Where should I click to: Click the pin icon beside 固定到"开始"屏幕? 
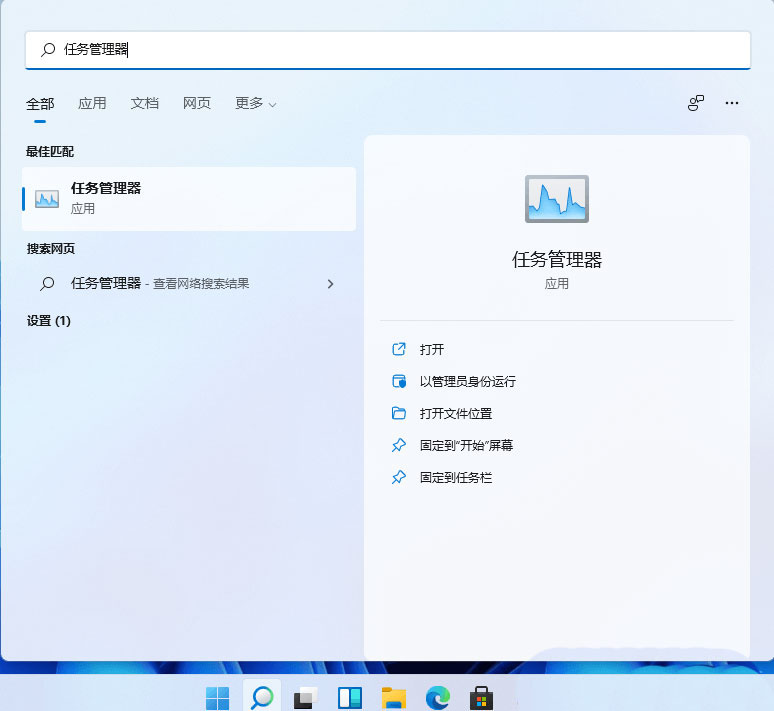[399, 445]
